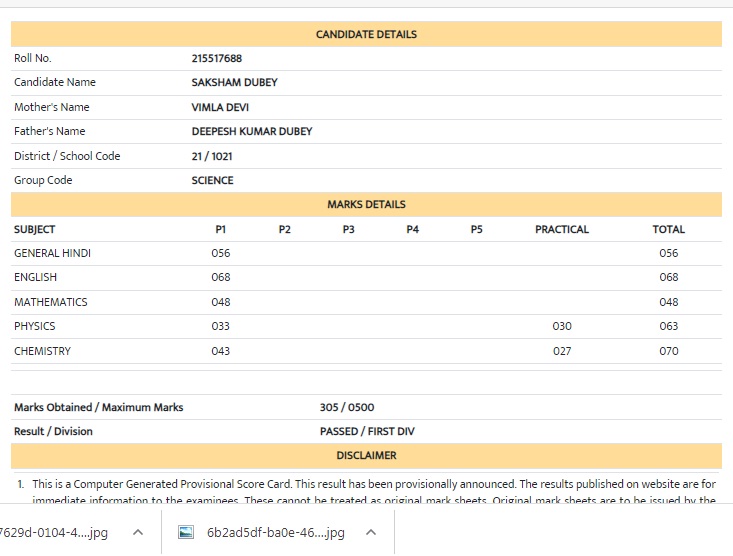Select mother's name VIMLA DEVI
Viewport: 733px width, 556px height.
tap(220, 107)
